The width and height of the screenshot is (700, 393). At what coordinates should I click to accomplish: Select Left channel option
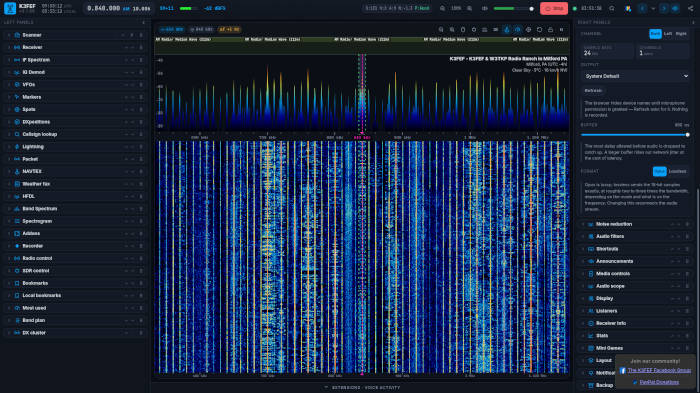point(667,34)
